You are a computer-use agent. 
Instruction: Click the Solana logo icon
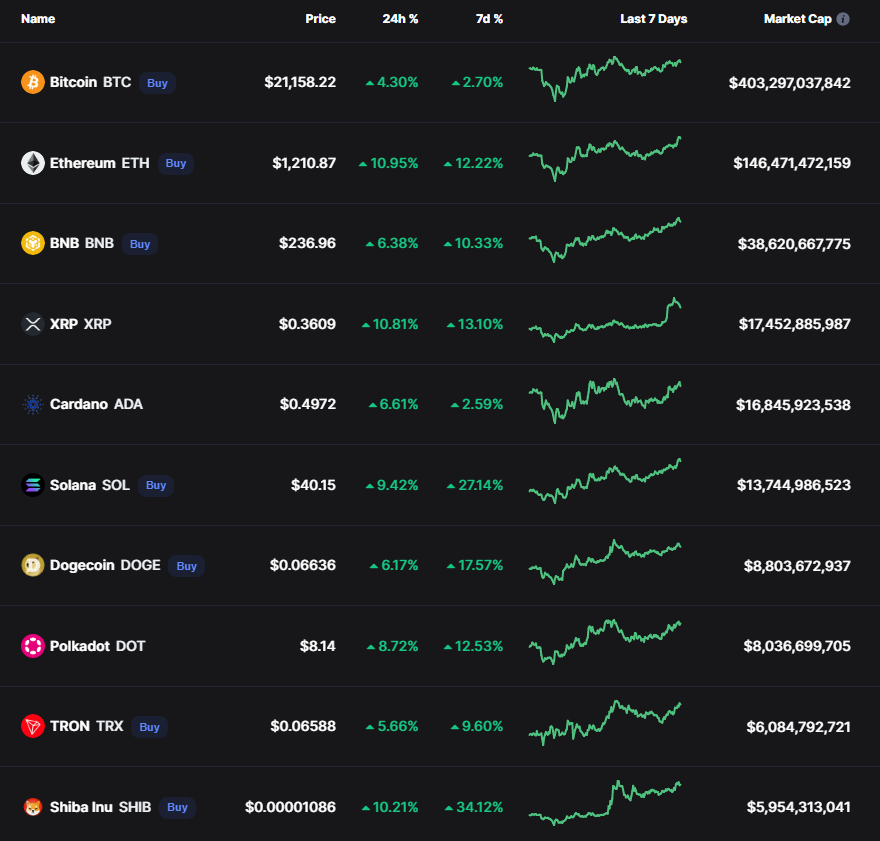33,485
